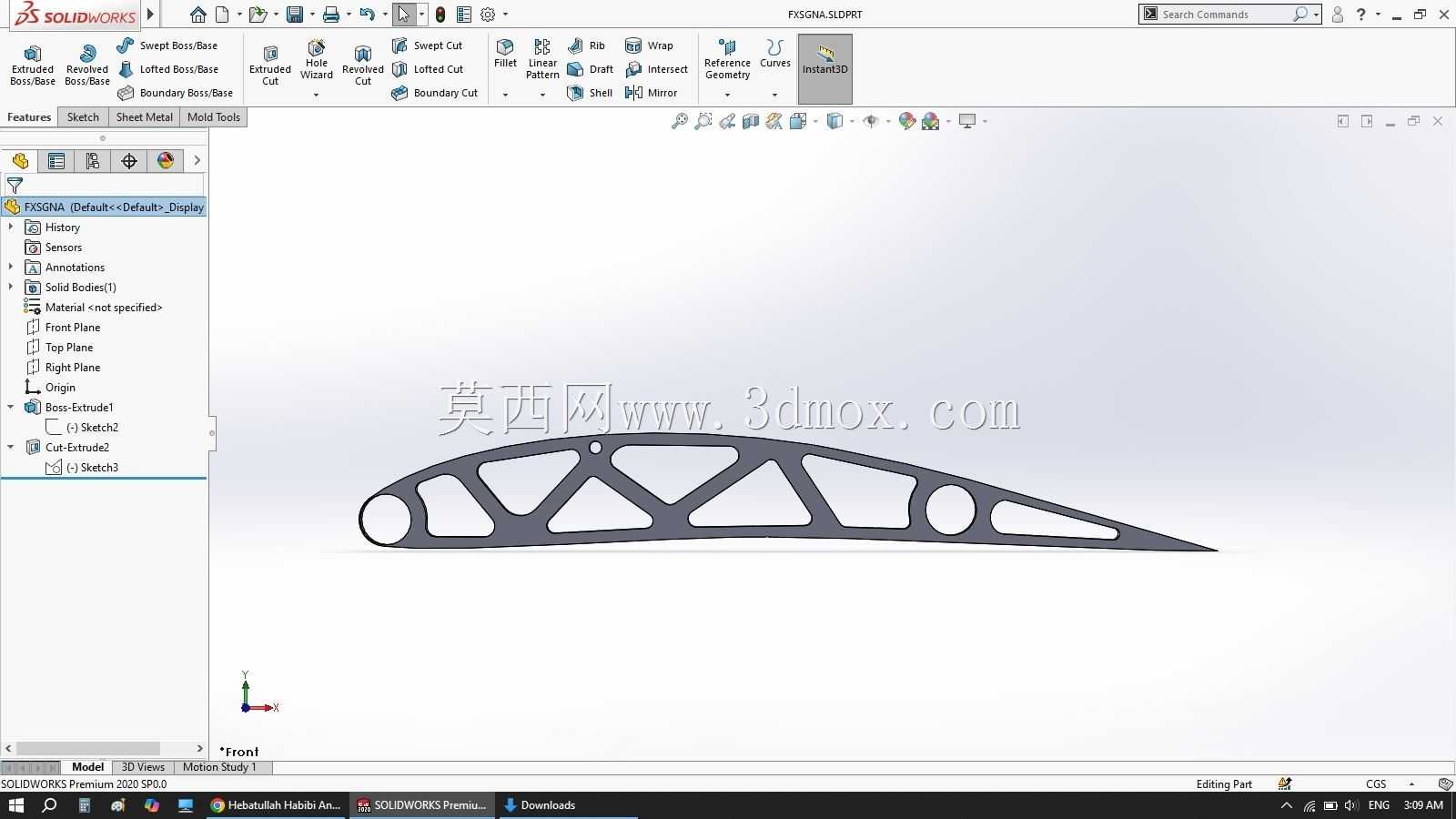Image resolution: width=1456 pixels, height=819 pixels.
Task: Select the Swept Cut tool
Action: tap(428, 45)
